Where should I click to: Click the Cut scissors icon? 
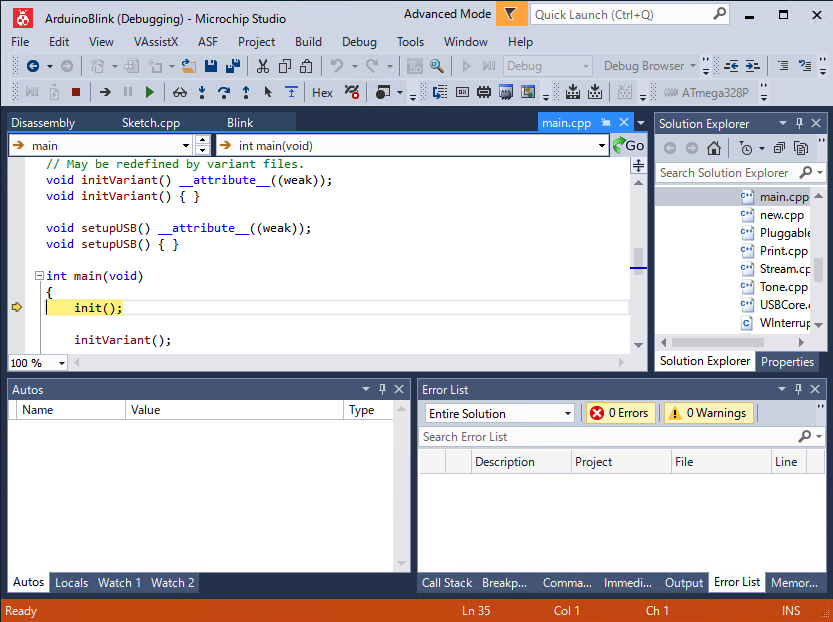[x=263, y=66]
